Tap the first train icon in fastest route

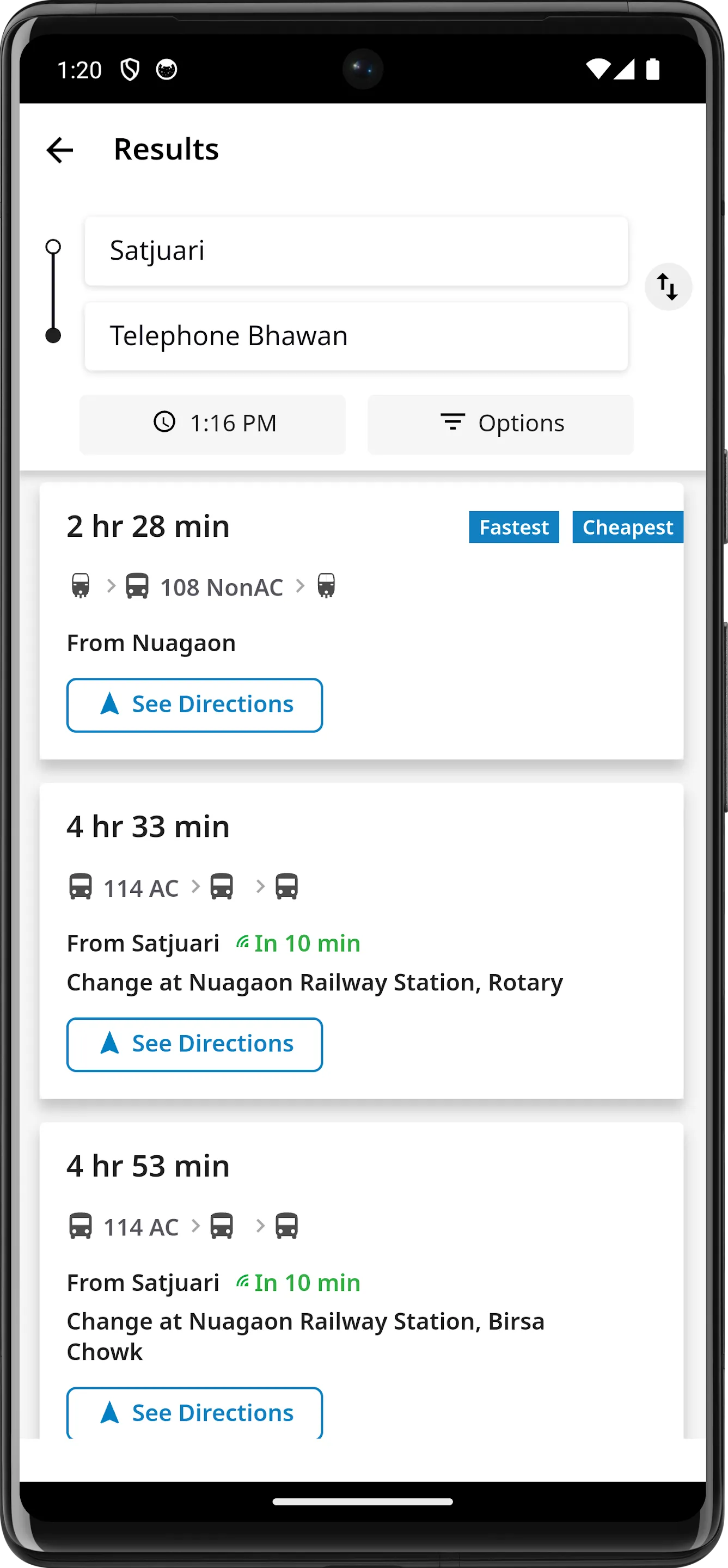tap(81, 586)
